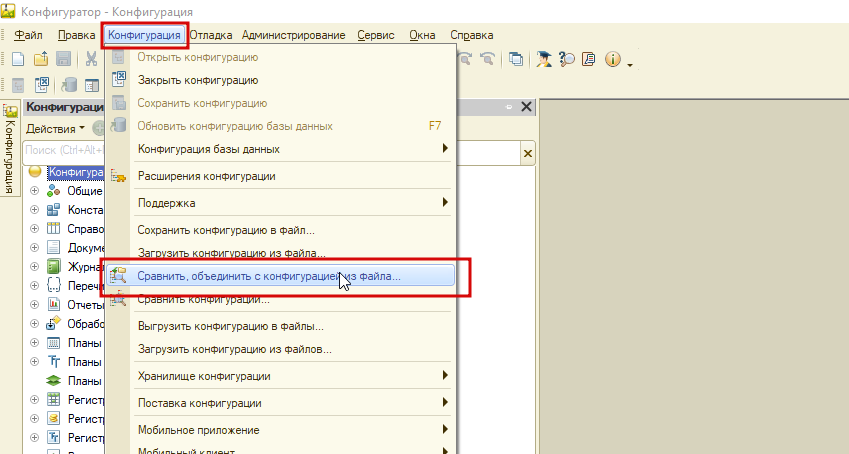Click the Find previous icon in toolbar

pyautogui.click(x=465, y=59)
